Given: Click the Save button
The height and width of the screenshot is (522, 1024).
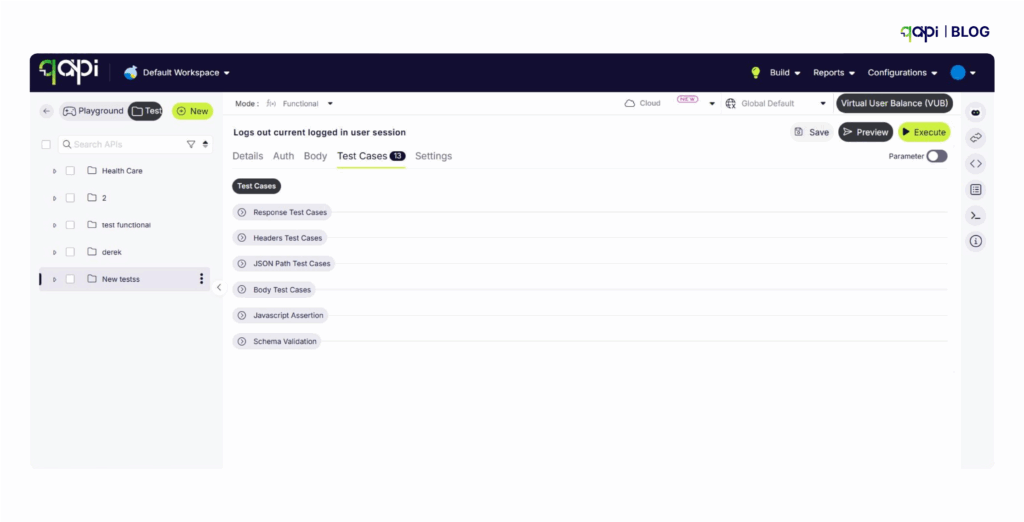Looking at the screenshot, I should [811, 132].
